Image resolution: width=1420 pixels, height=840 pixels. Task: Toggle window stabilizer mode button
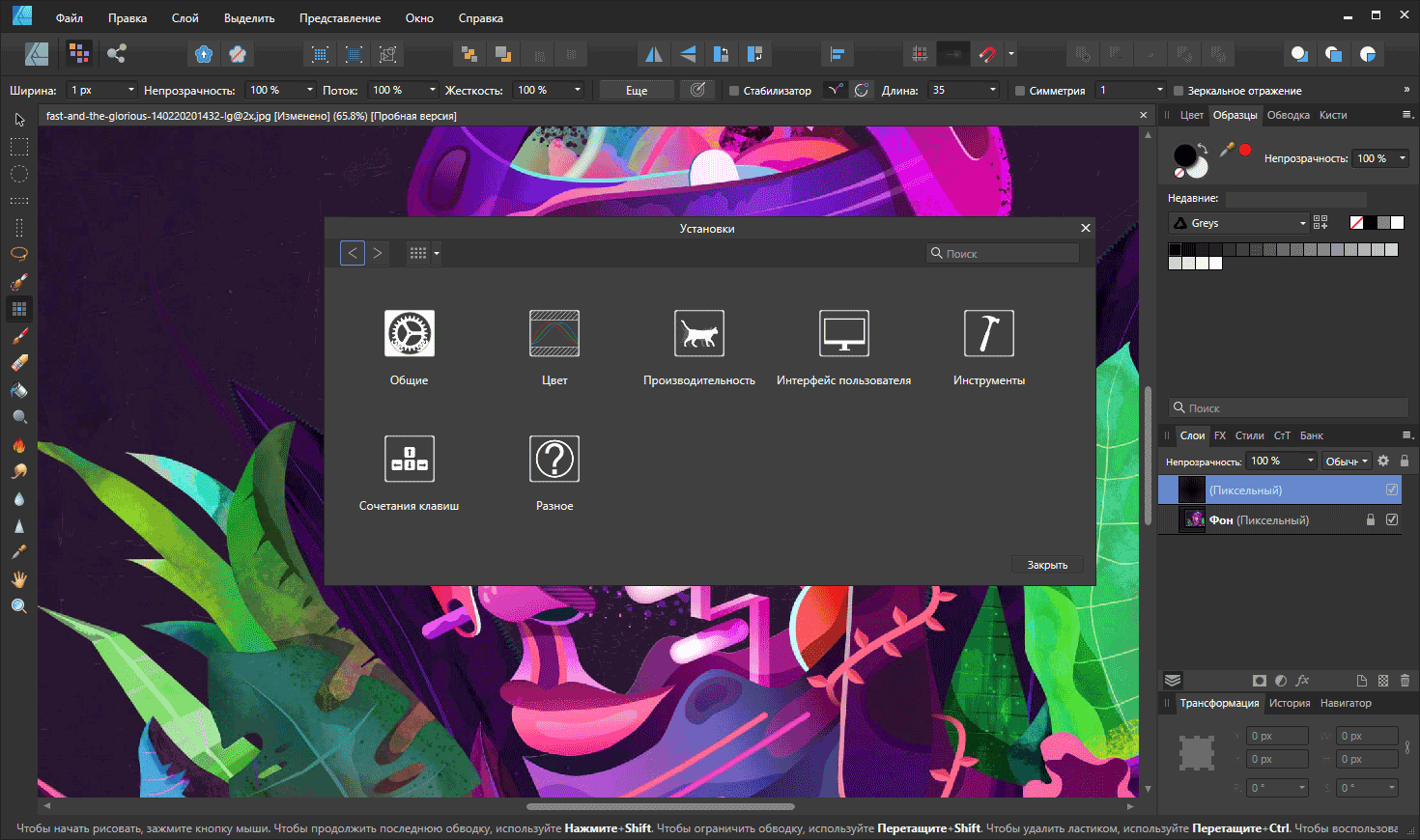pyautogui.click(x=862, y=90)
